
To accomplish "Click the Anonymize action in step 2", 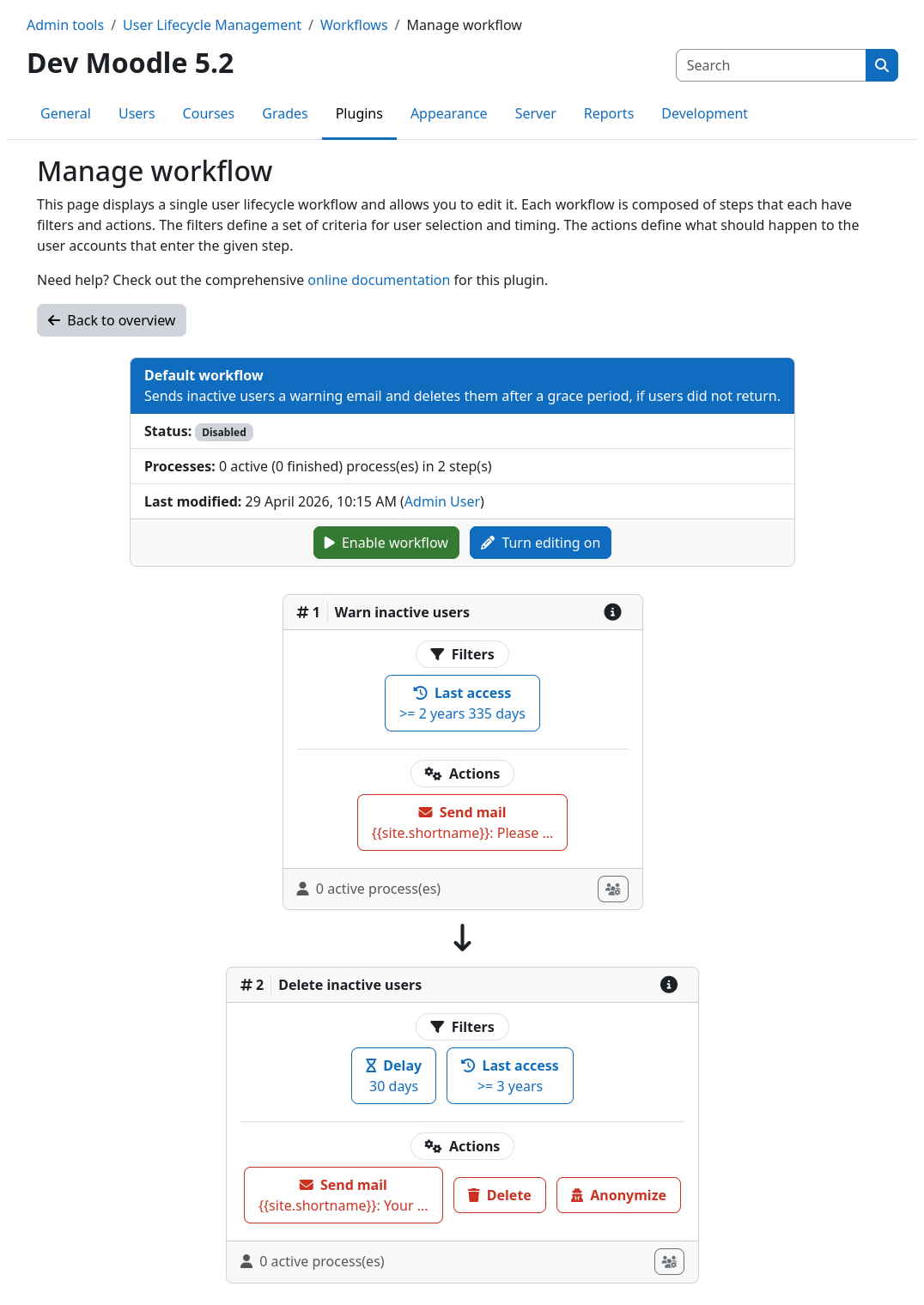I will click(618, 1194).
